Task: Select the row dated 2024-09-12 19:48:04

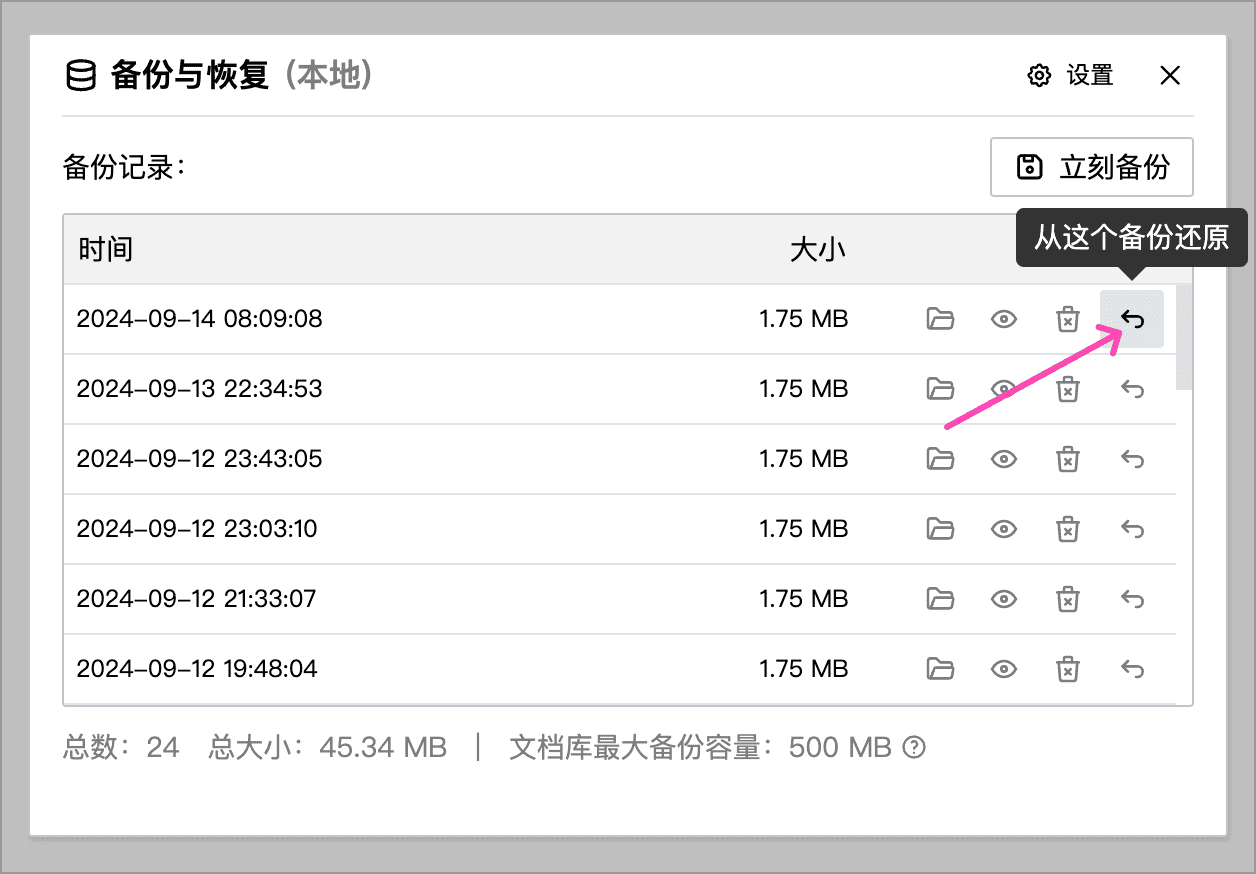Action: [x=620, y=668]
